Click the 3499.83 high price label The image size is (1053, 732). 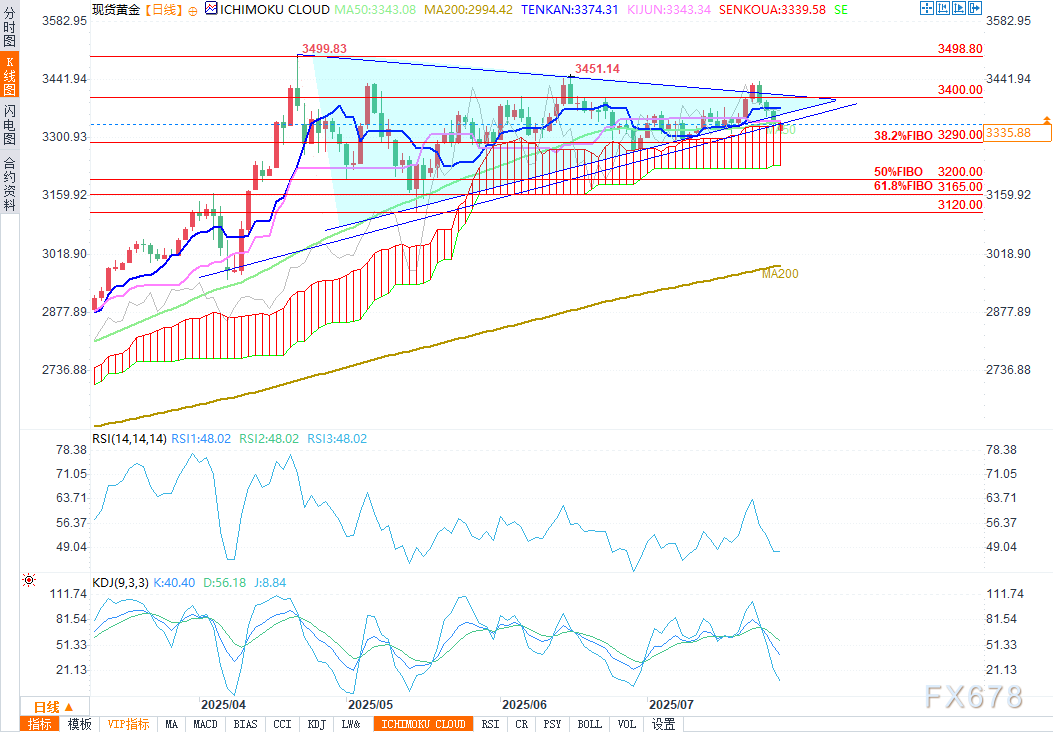323,47
